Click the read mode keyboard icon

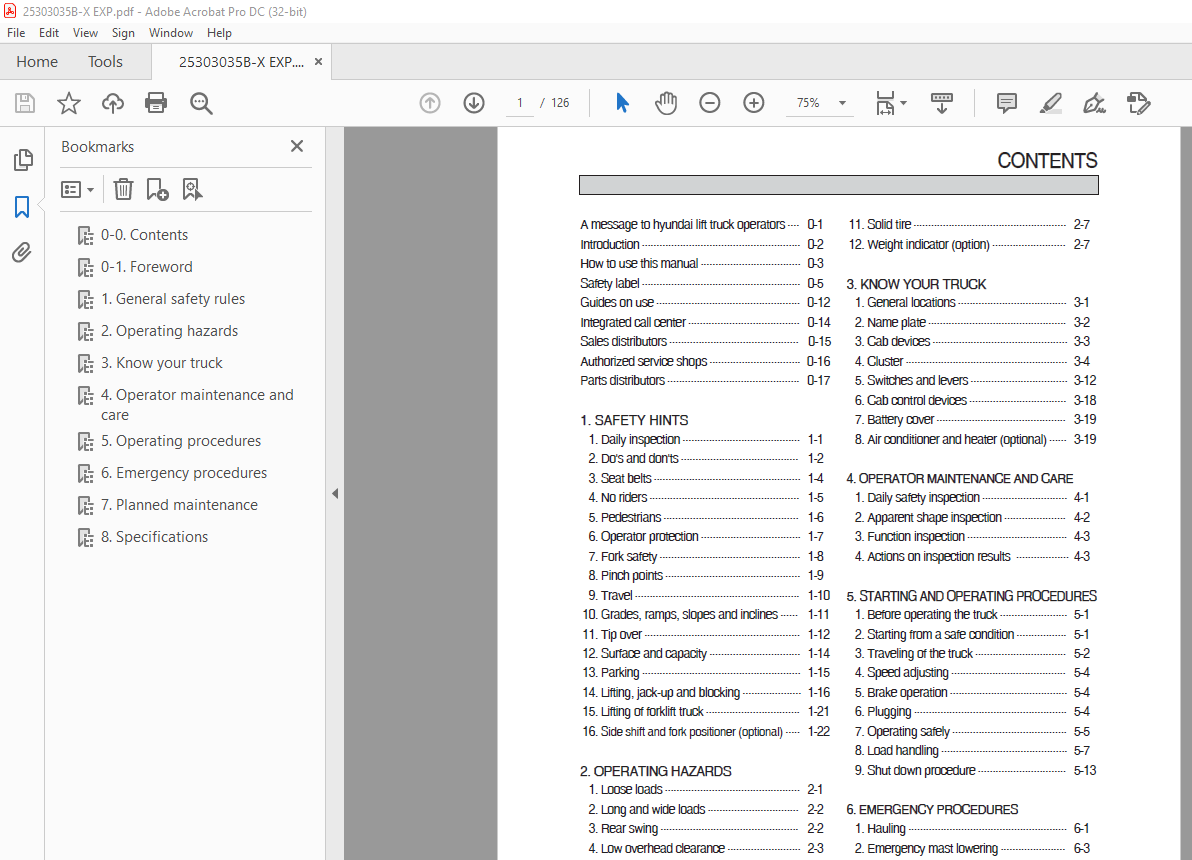pyautogui.click(x=942, y=103)
